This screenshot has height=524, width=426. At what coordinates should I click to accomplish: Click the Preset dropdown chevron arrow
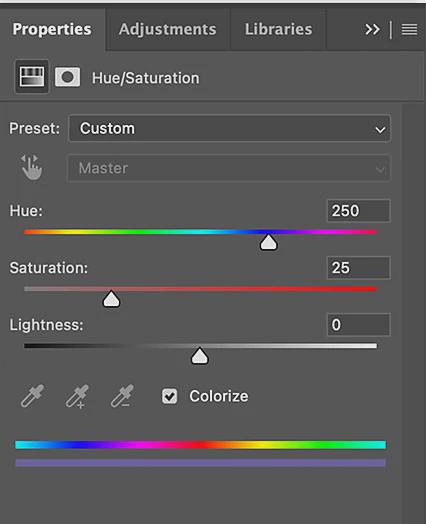click(x=380, y=130)
